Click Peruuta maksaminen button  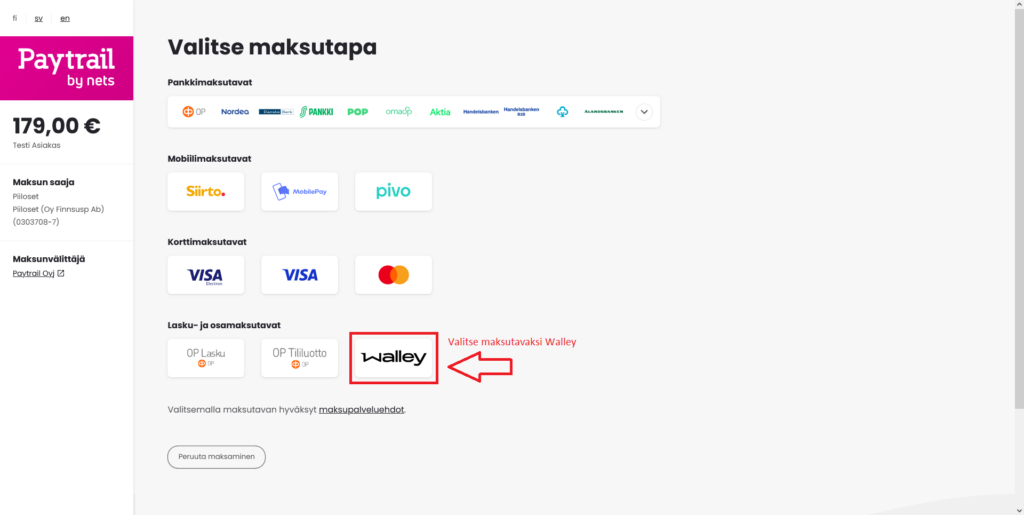tap(216, 457)
